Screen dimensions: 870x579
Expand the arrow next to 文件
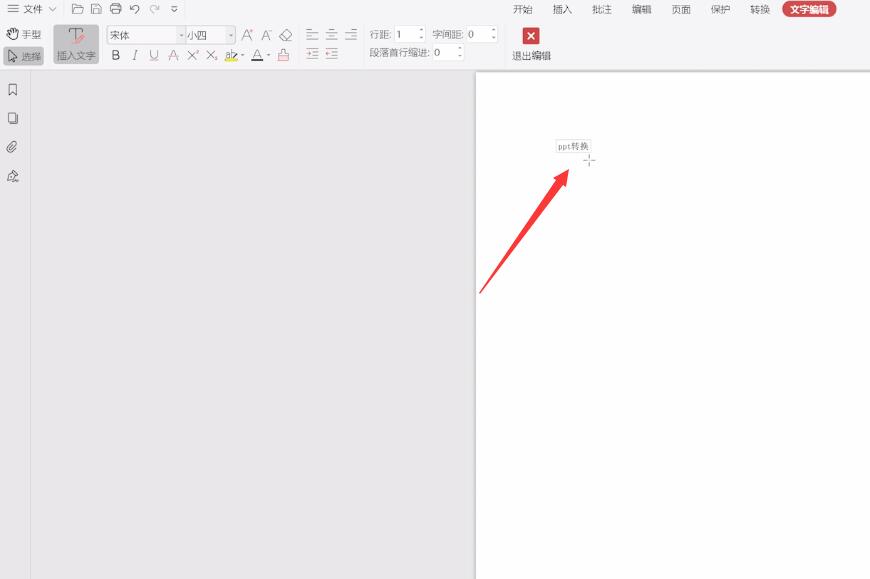[x=53, y=9]
